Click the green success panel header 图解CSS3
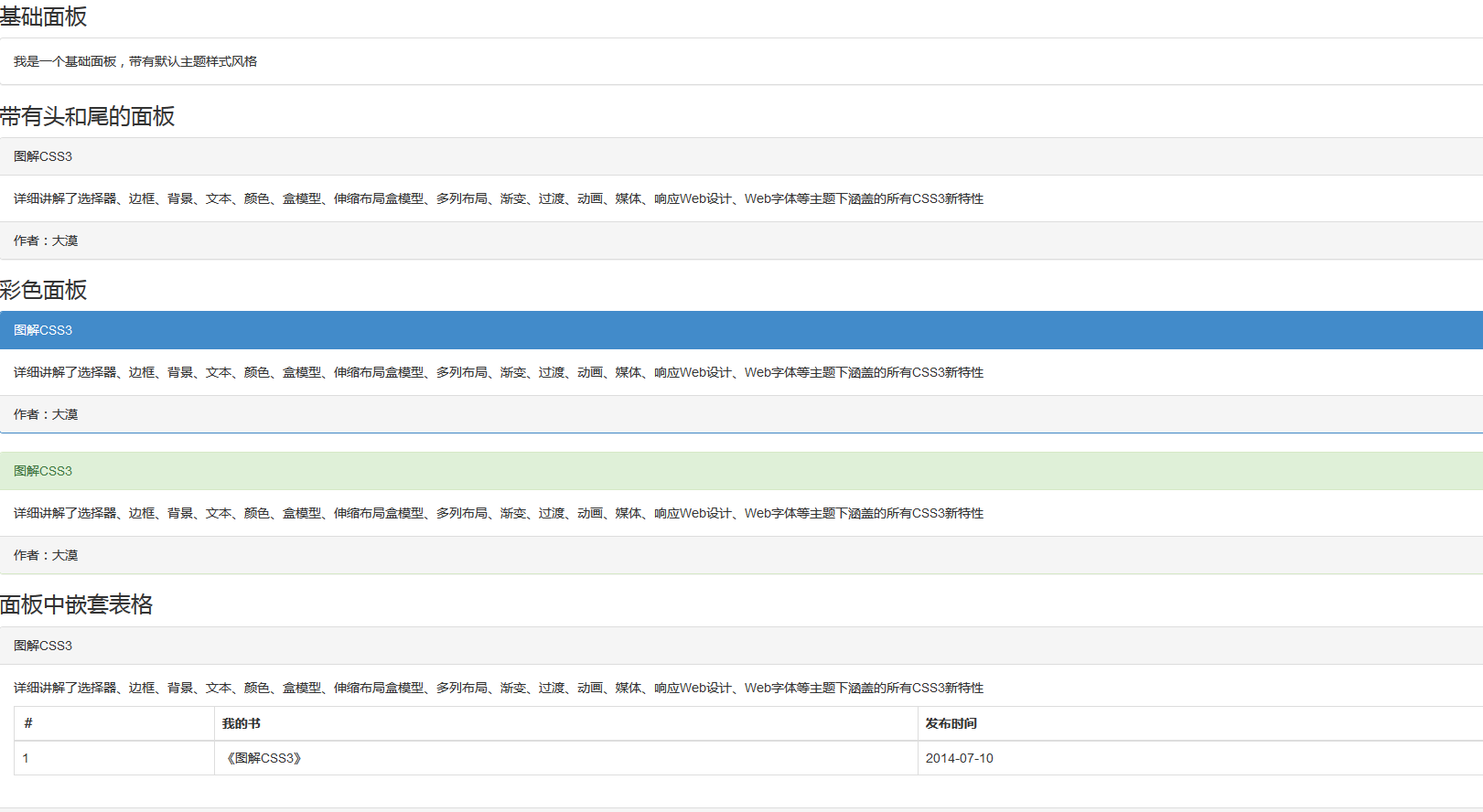The width and height of the screenshot is (1483, 812). click(741, 471)
